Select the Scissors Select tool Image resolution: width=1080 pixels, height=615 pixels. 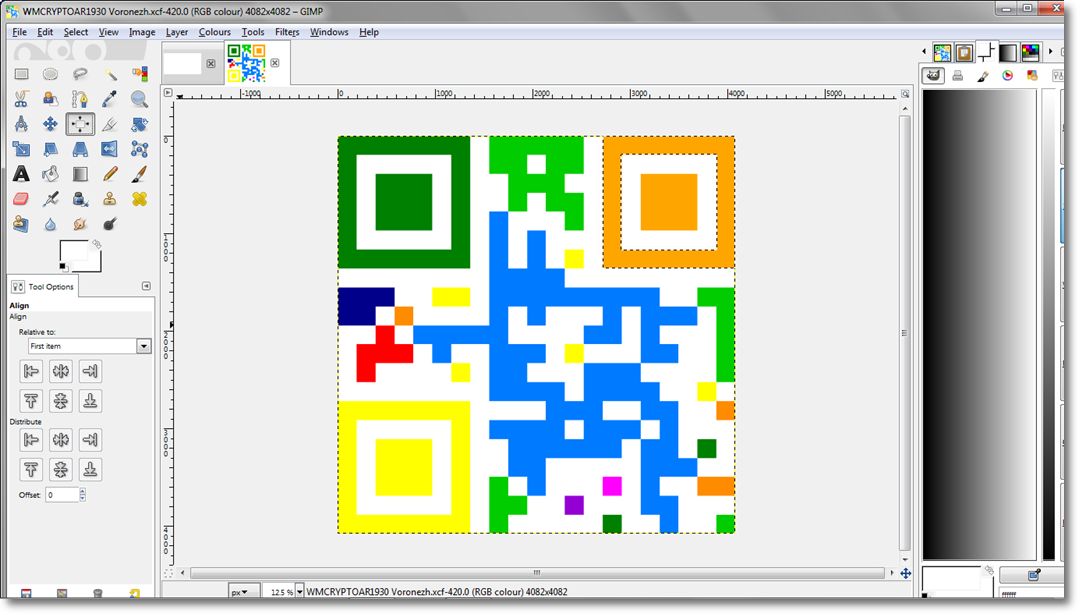tap(21, 99)
